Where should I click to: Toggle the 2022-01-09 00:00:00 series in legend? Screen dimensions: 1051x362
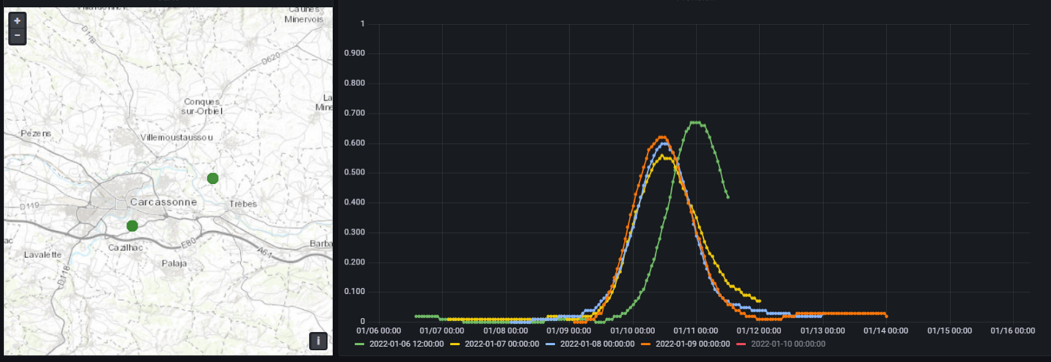click(692, 344)
